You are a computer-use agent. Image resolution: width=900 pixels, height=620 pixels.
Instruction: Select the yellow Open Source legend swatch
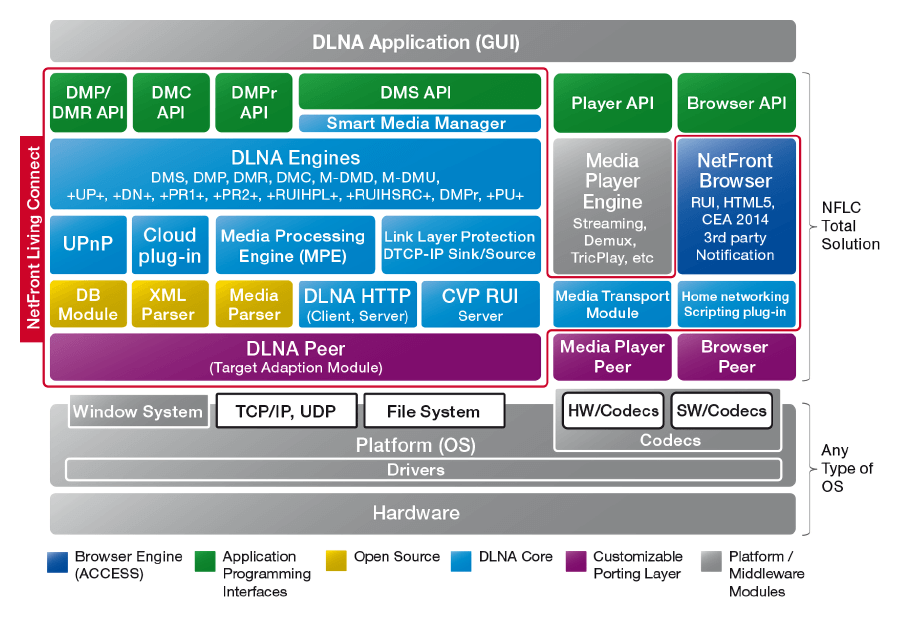click(336, 558)
